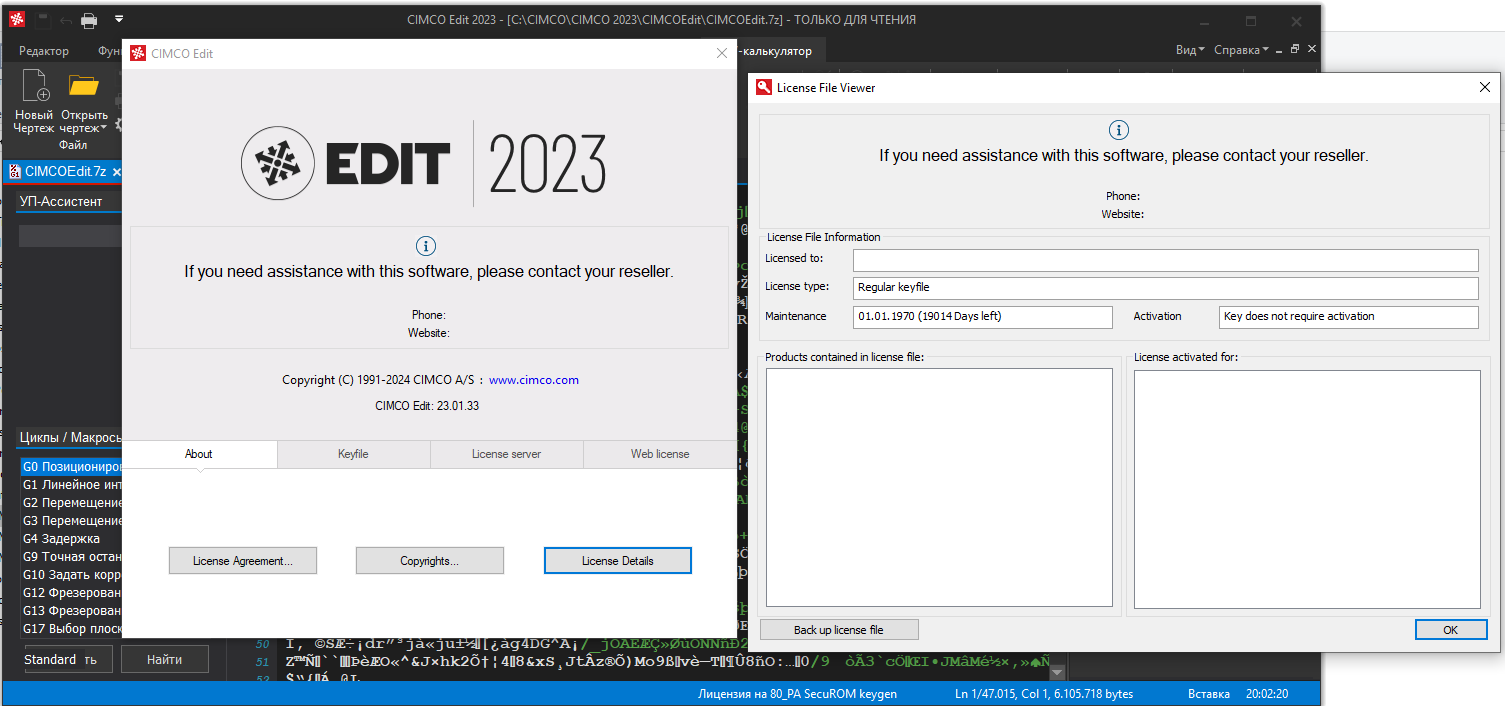
Task: Click the EDIT 2023 circular logo
Action: coord(276,162)
